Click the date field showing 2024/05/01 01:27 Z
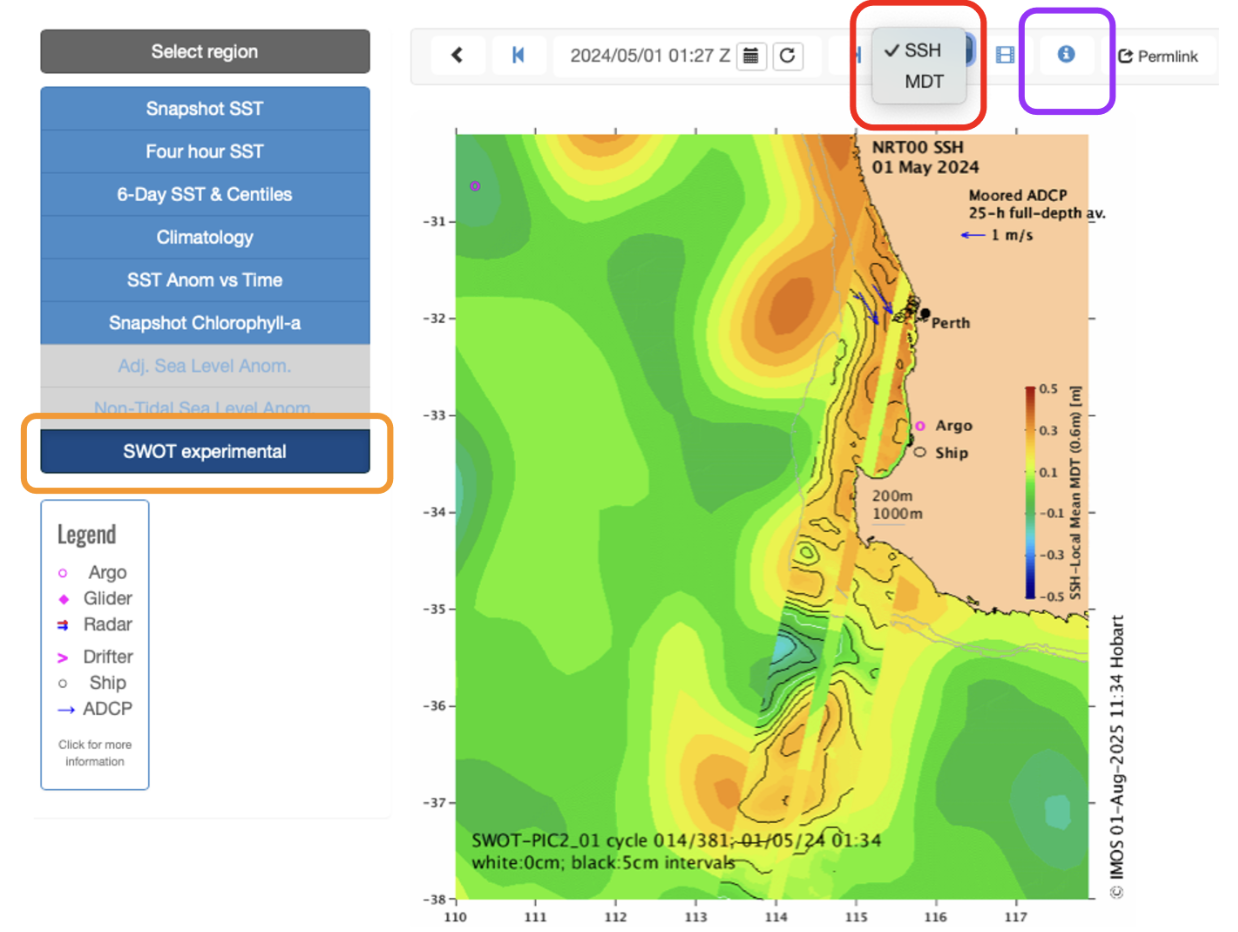The image size is (1238, 932). (x=649, y=55)
